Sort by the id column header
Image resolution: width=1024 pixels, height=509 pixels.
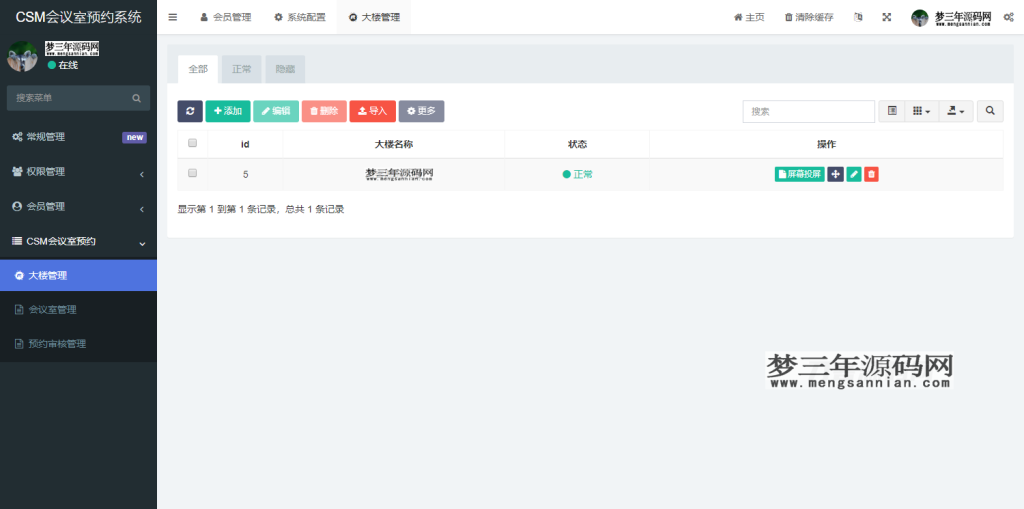pos(246,144)
